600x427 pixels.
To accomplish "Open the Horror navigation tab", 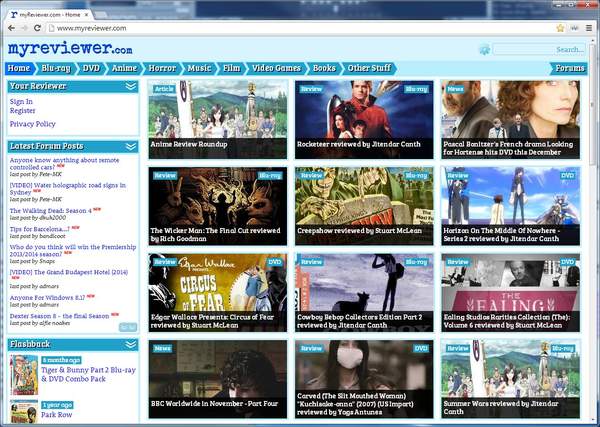I will (x=162, y=68).
